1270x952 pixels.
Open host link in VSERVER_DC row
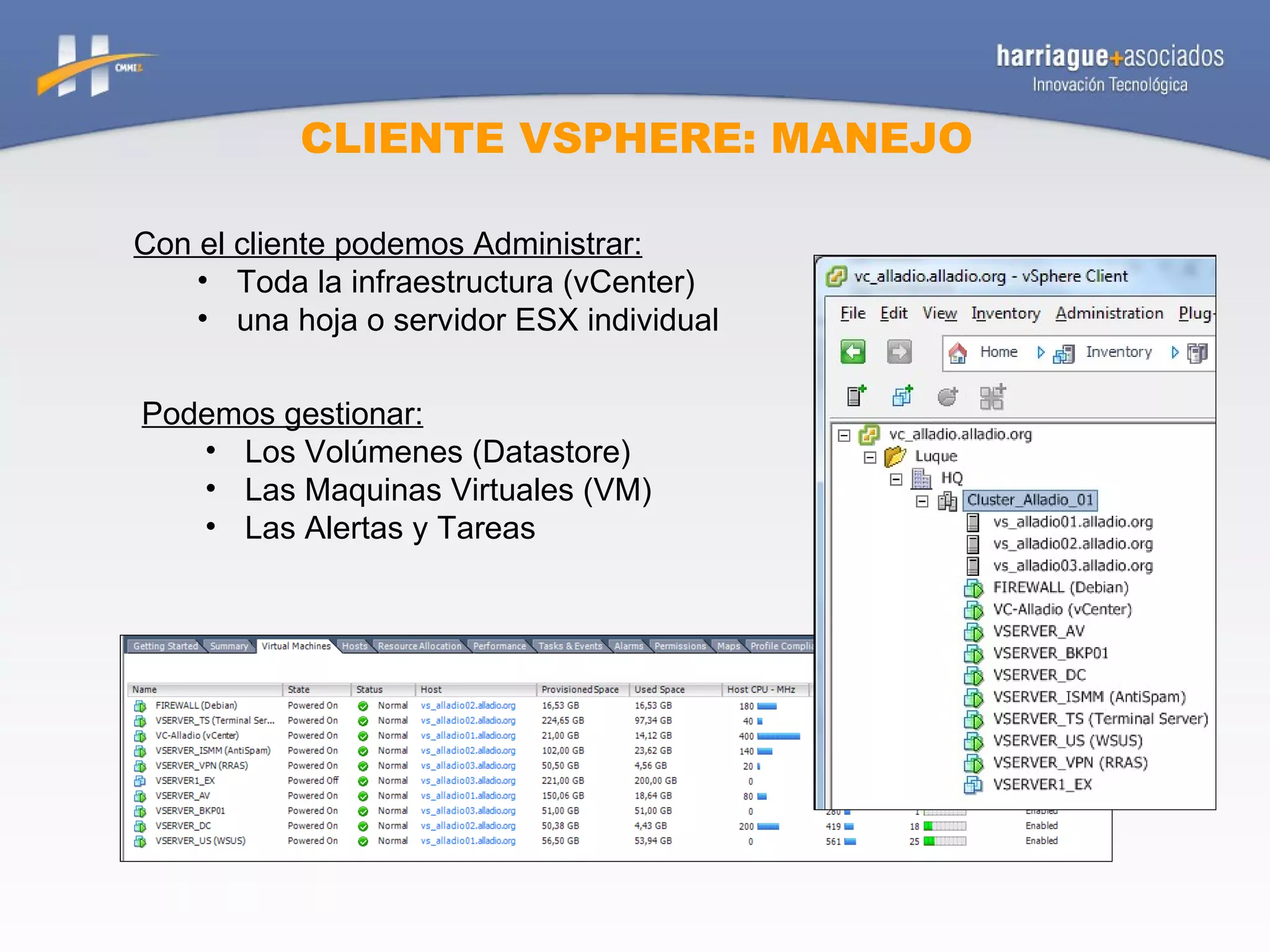[468, 826]
